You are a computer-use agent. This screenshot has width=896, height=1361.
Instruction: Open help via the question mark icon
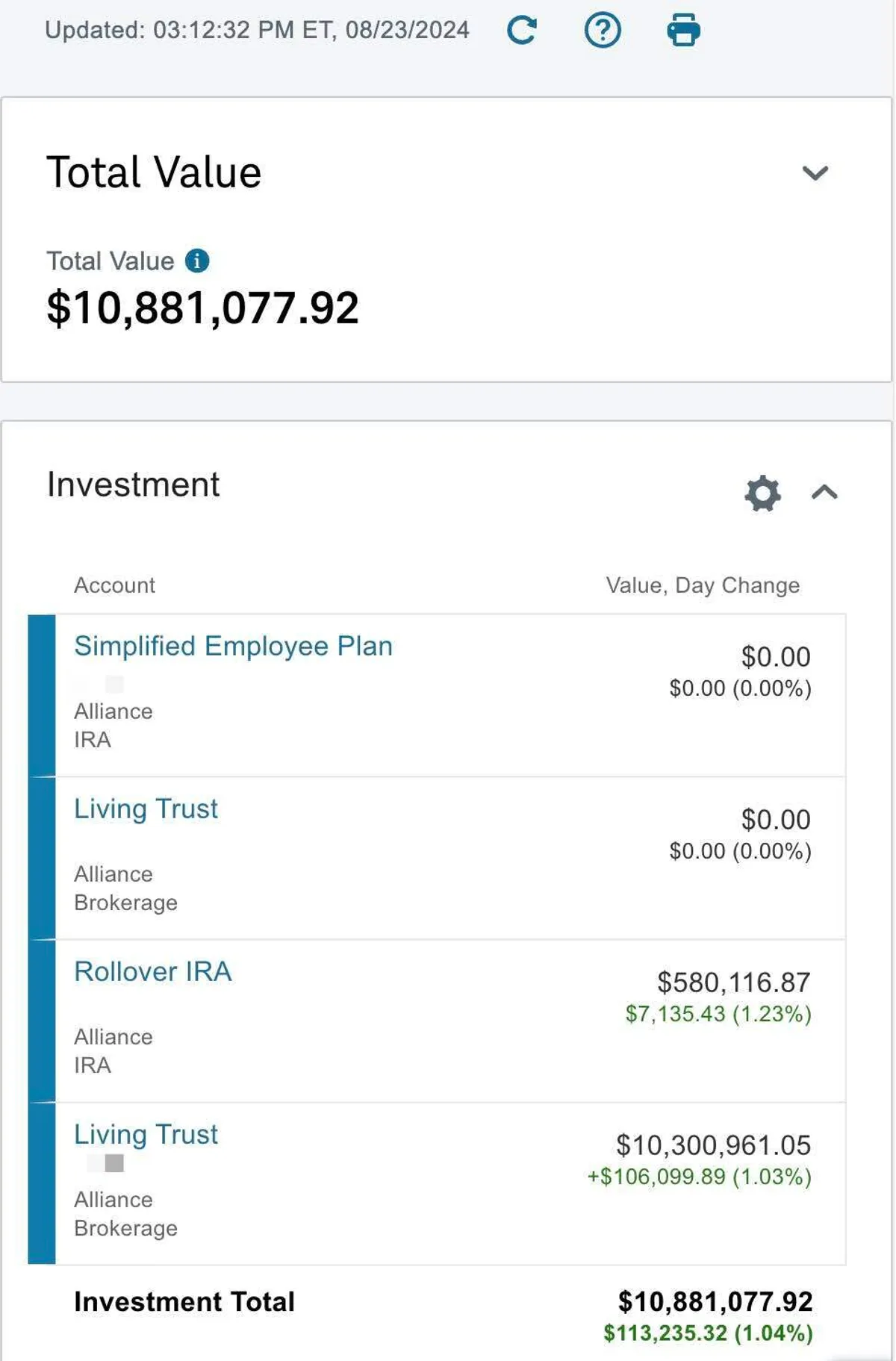coord(602,31)
